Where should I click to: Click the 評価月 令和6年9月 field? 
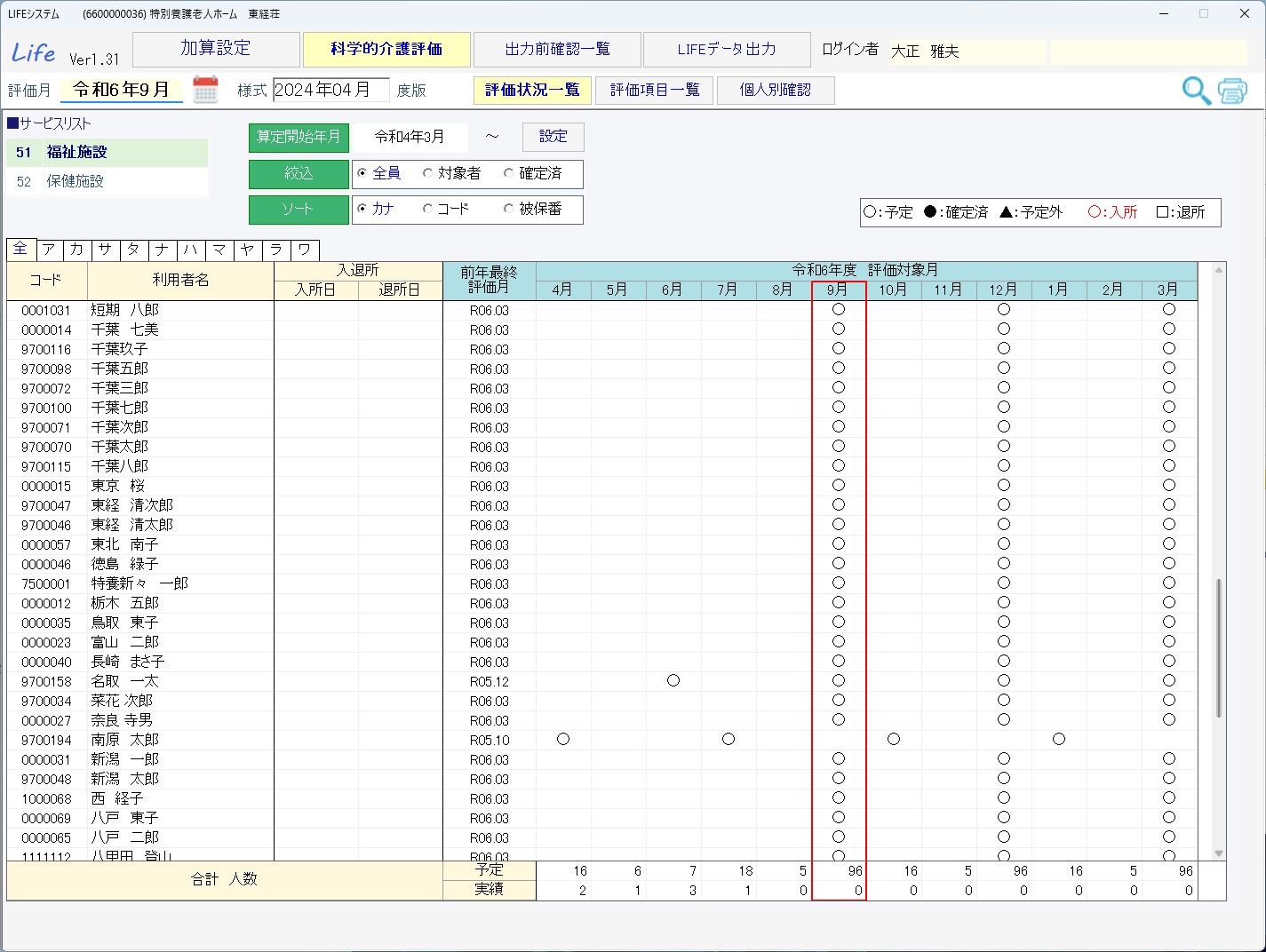point(122,90)
